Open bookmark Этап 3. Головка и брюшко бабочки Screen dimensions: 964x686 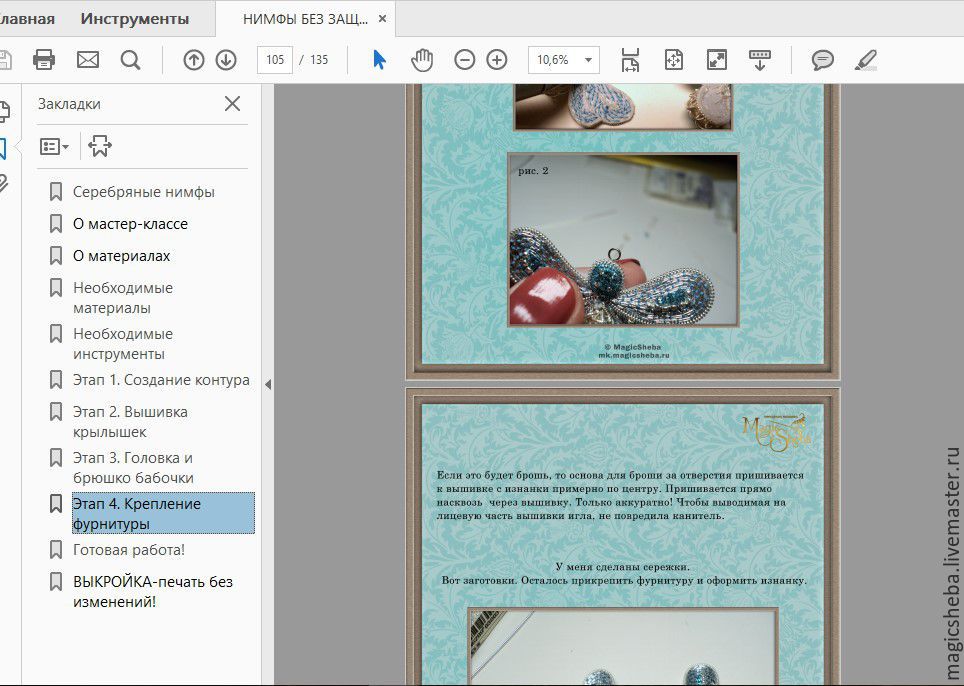(133, 468)
